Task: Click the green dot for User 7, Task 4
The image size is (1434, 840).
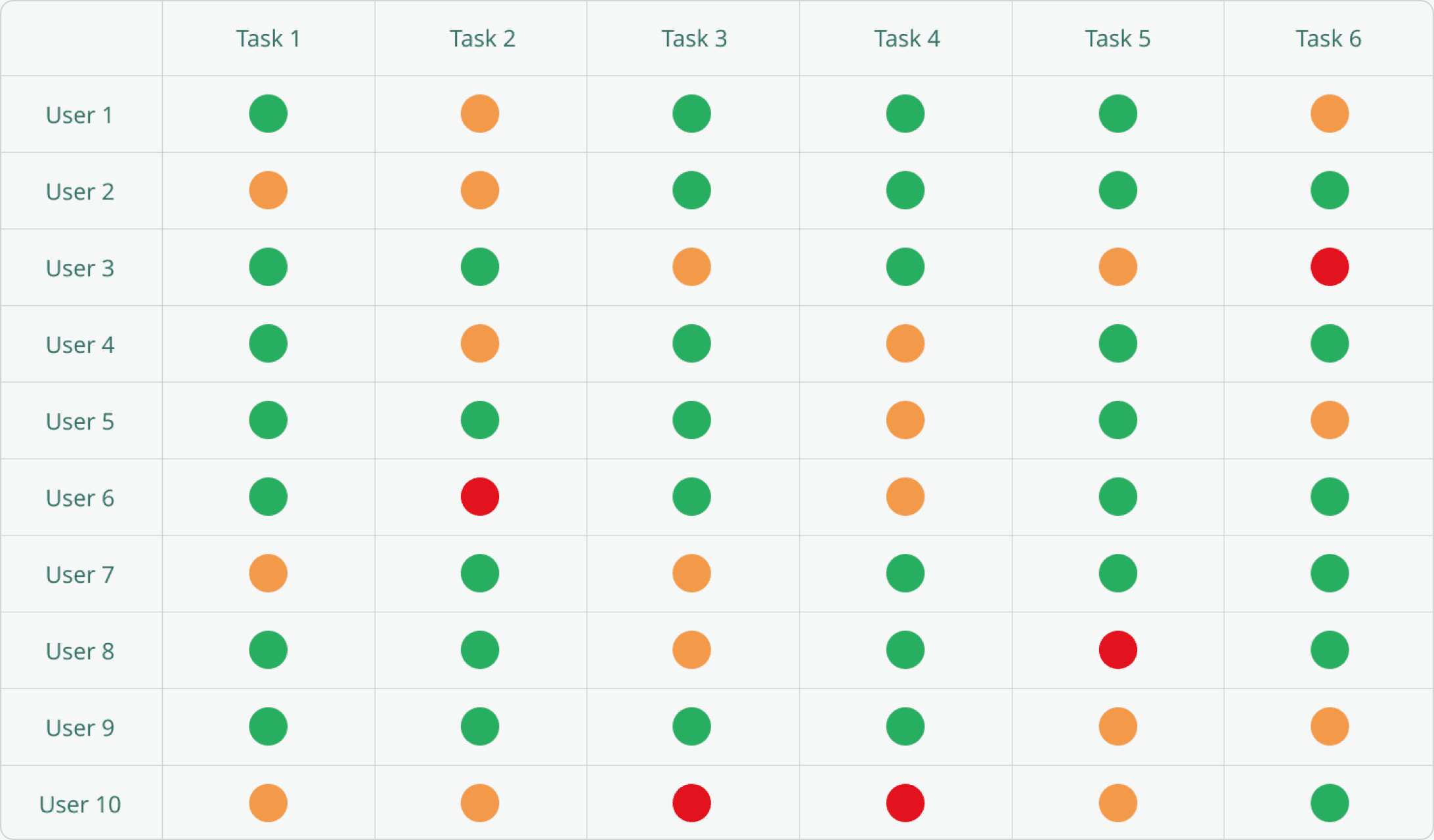Action: [x=905, y=574]
